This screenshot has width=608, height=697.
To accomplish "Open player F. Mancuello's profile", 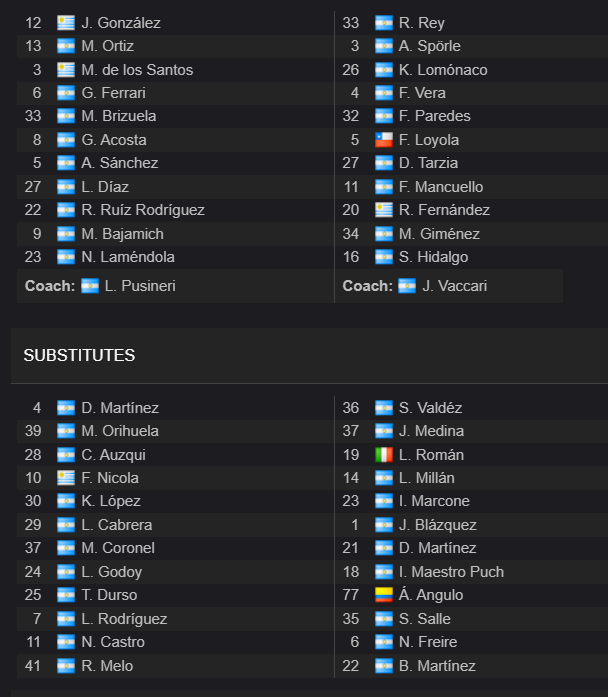I will (441, 187).
